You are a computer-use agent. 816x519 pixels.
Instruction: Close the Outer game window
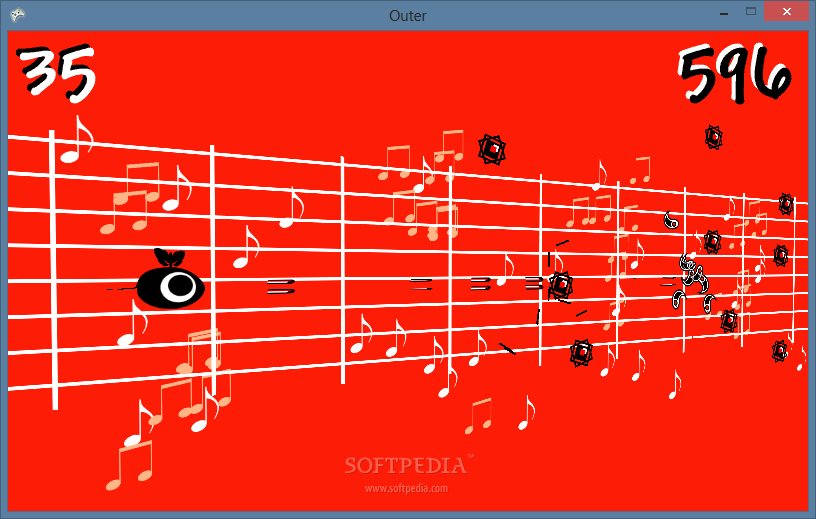click(x=787, y=11)
